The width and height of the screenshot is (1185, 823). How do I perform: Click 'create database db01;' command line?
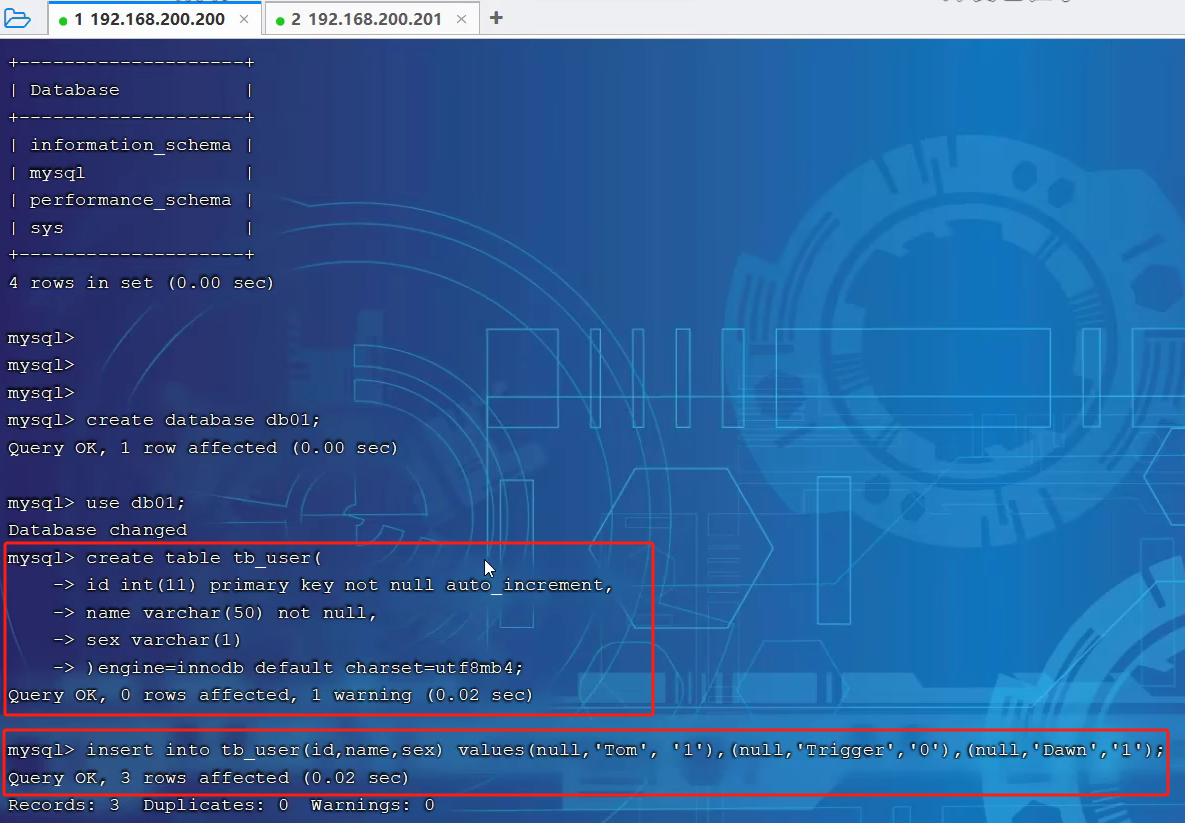pos(164,420)
